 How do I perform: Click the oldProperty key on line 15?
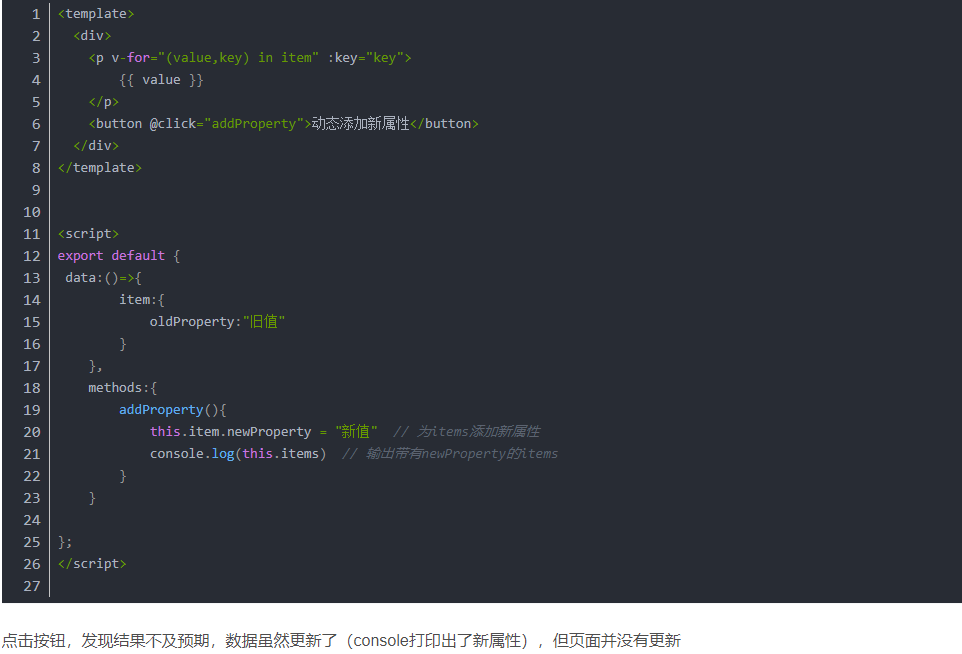(x=192, y=322)
